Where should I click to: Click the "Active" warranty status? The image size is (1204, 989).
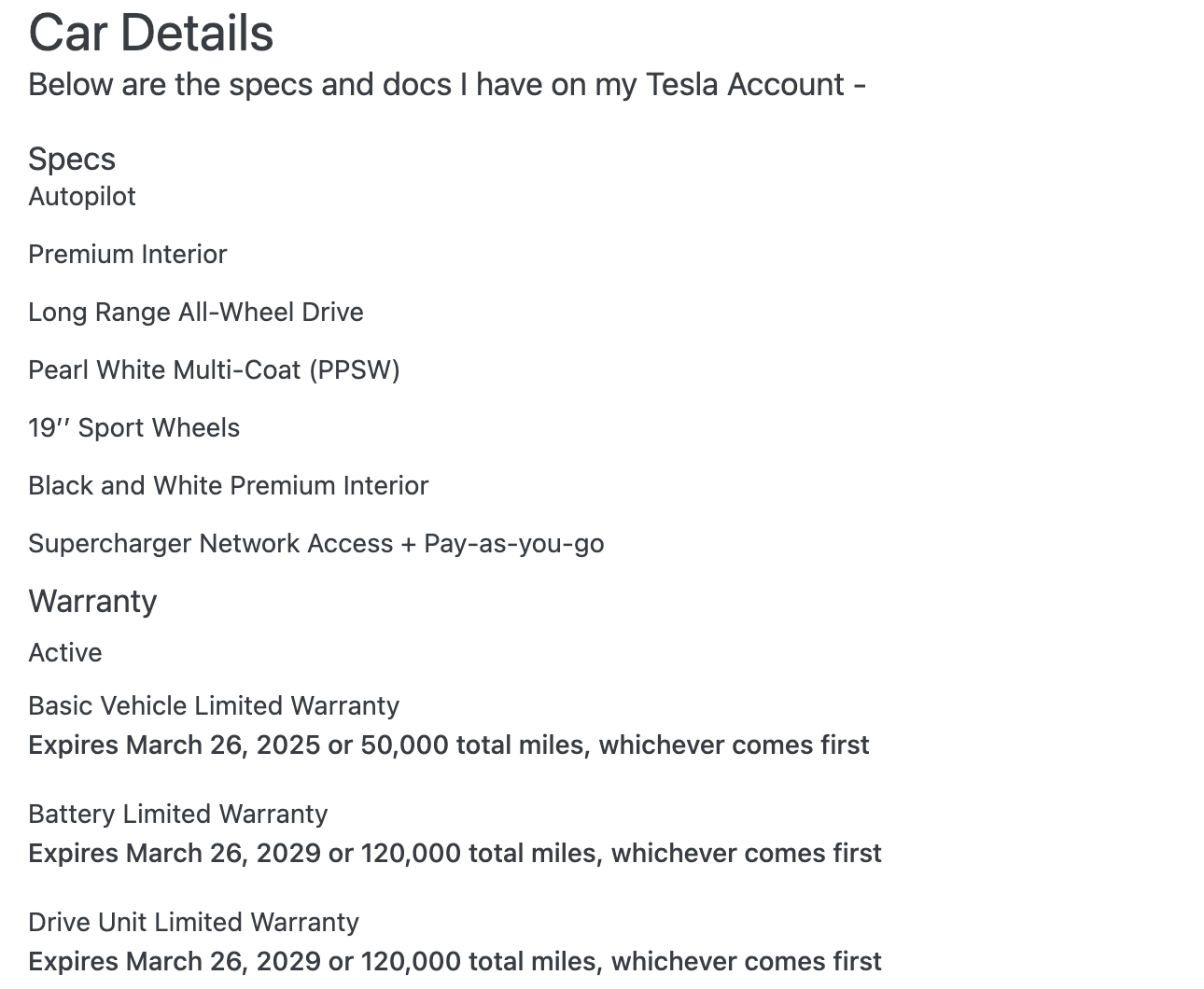65,653
